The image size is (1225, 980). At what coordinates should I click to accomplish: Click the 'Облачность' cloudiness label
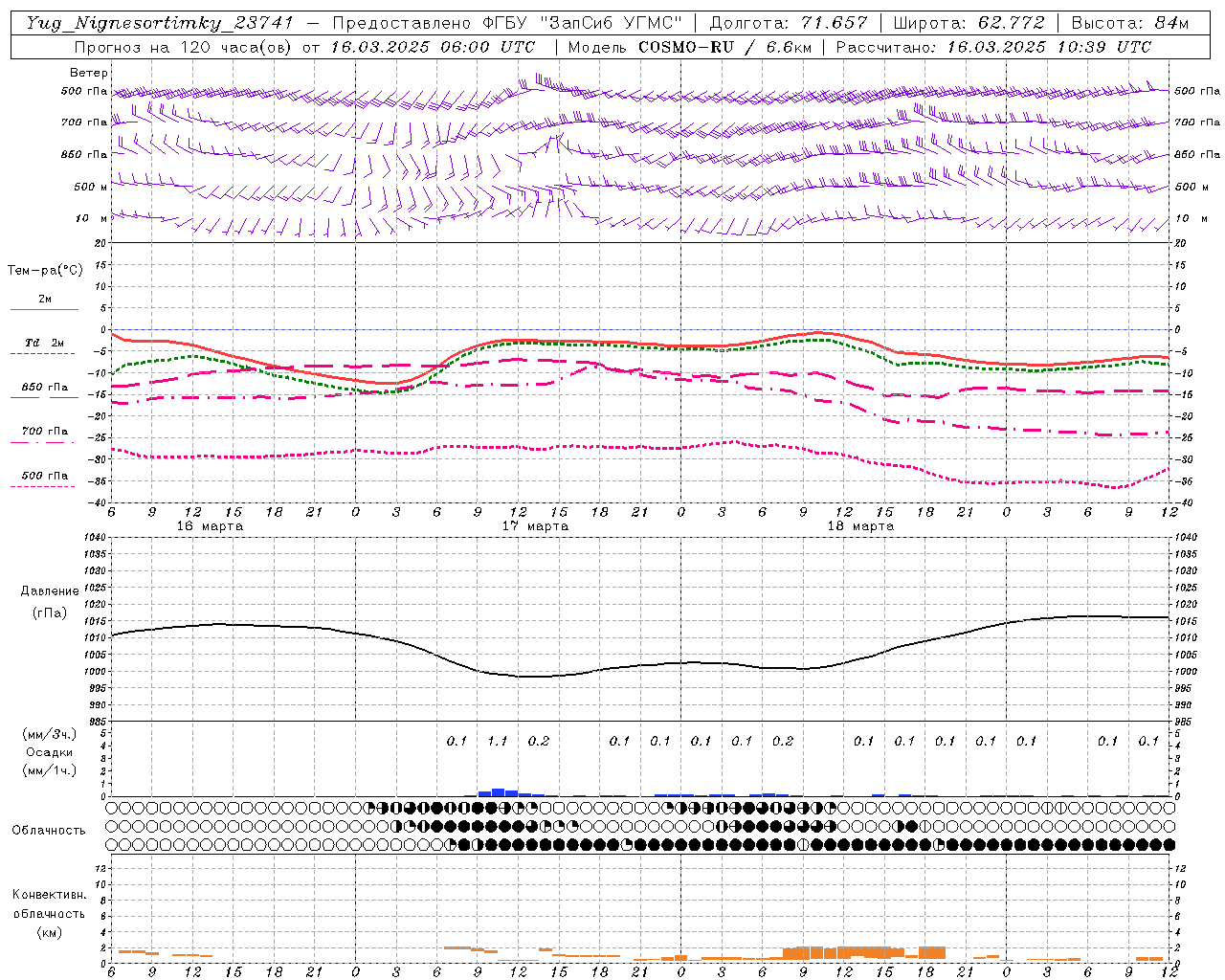pyautogui.click(x=49, y=831)
